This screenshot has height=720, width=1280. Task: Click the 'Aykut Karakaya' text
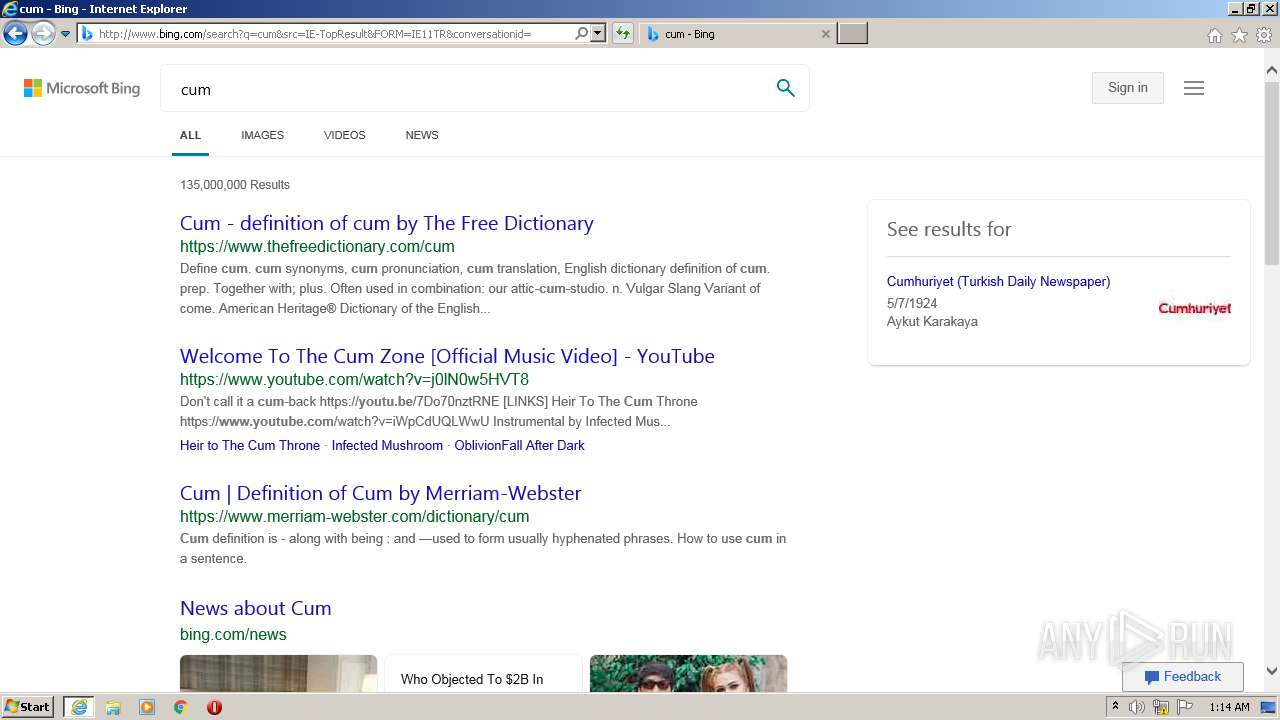932,322
